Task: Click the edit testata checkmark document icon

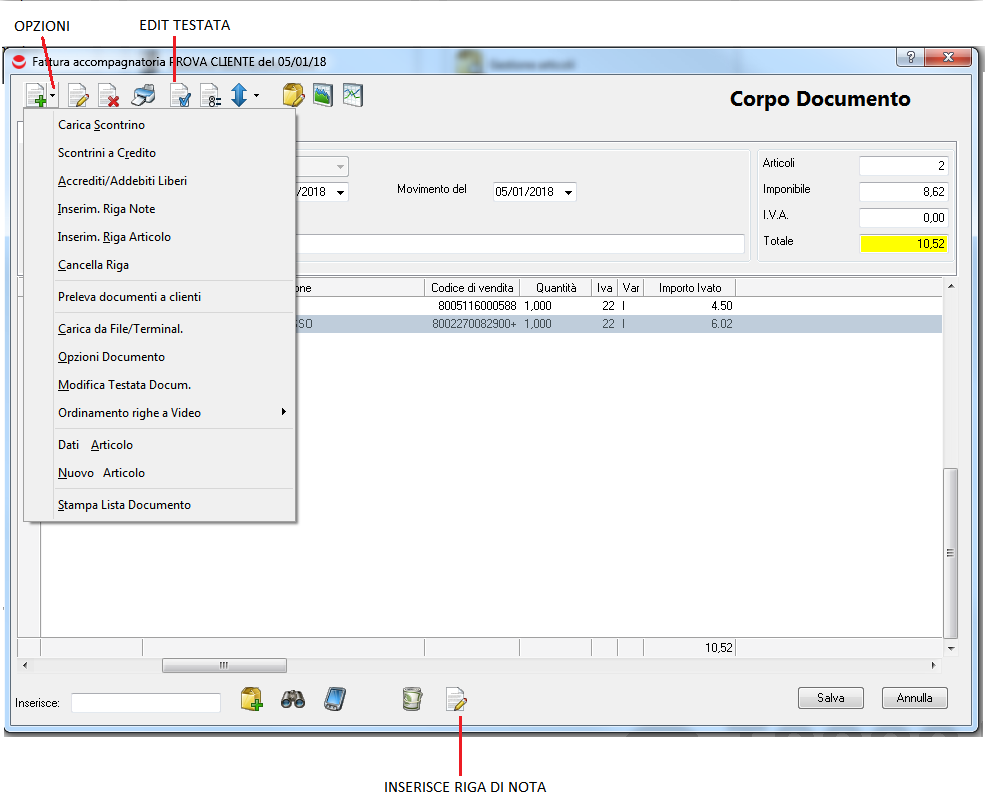Action: point(180,96)
